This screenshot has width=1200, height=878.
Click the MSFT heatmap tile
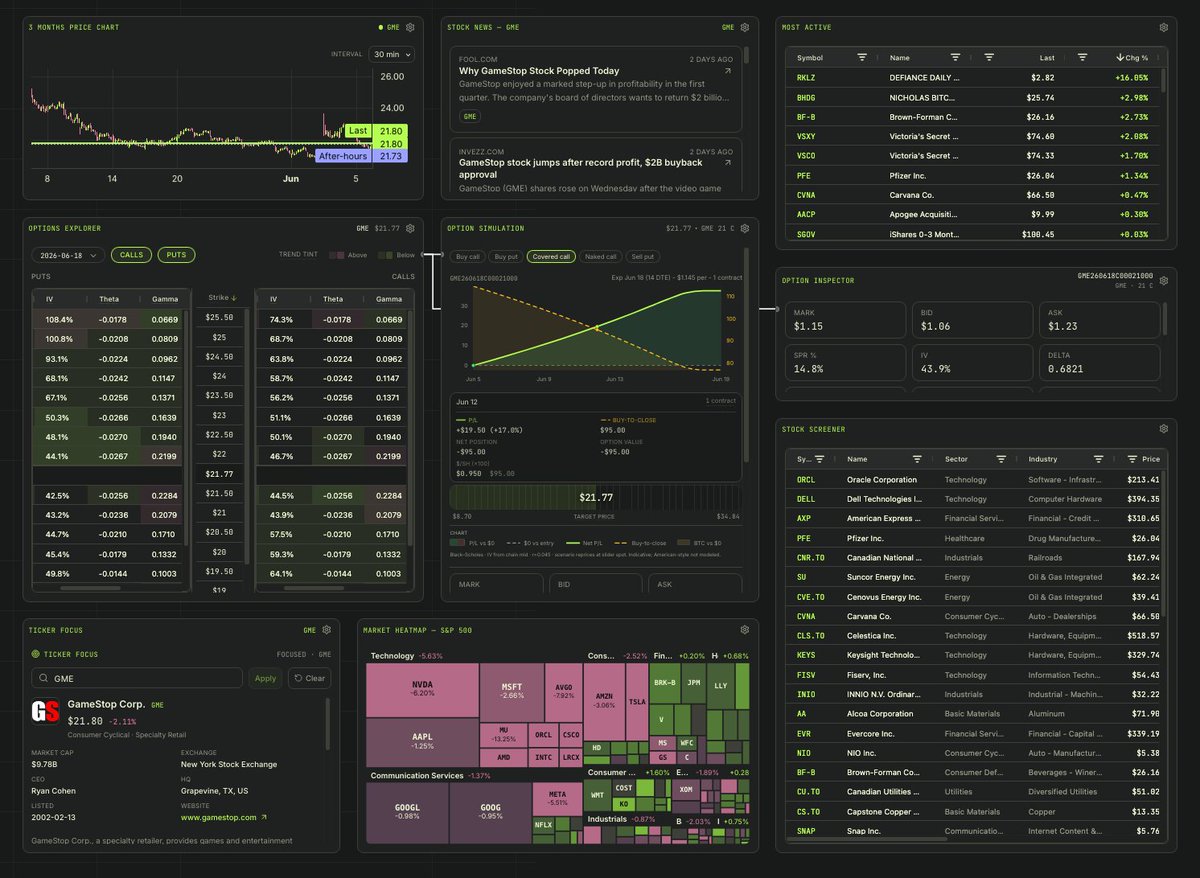pos(512,692)
